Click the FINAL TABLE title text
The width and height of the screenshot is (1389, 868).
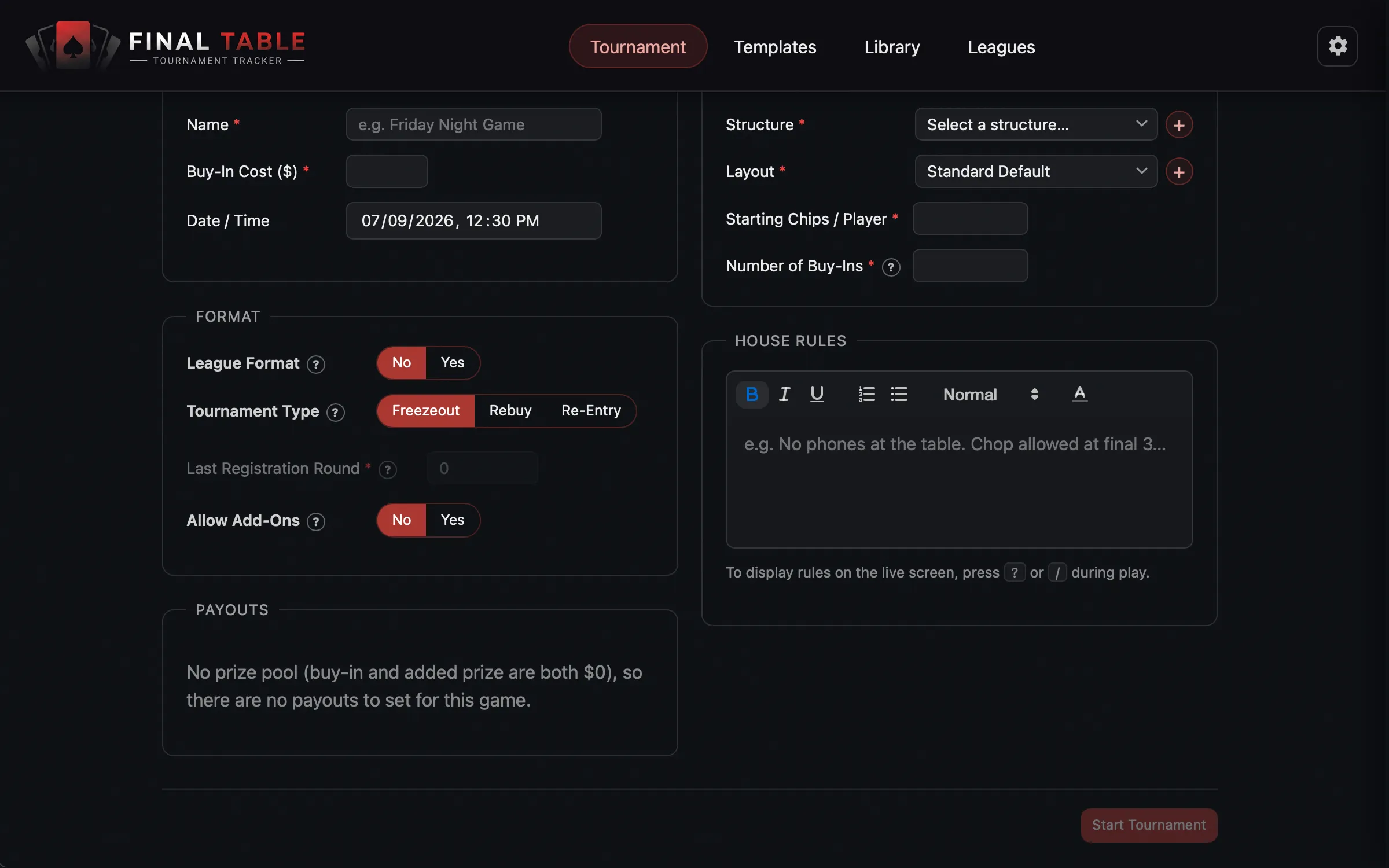click(x=217, y=42)
